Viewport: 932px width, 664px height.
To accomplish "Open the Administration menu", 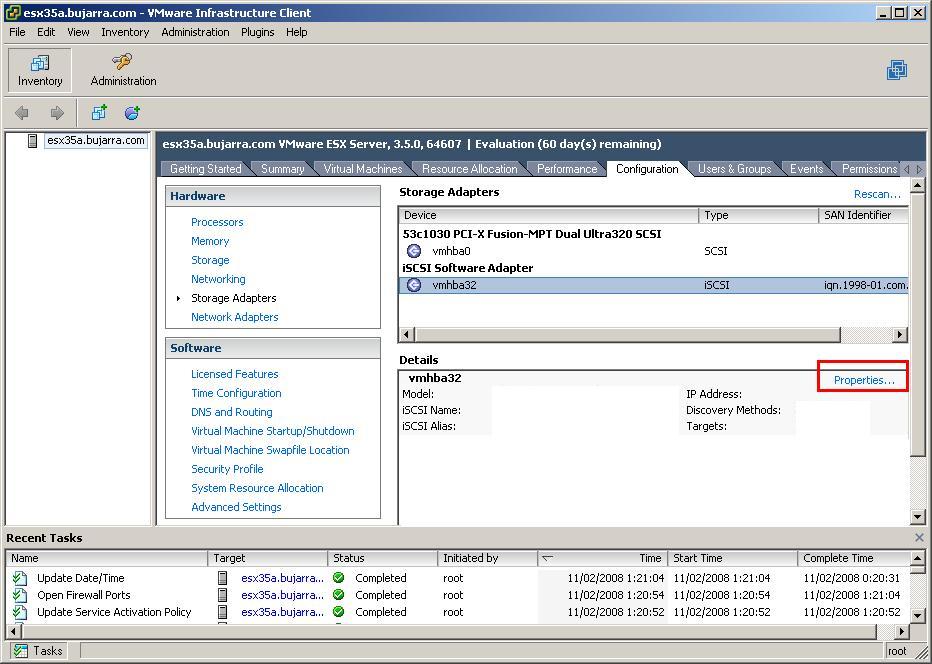I will tap(195, 32).
